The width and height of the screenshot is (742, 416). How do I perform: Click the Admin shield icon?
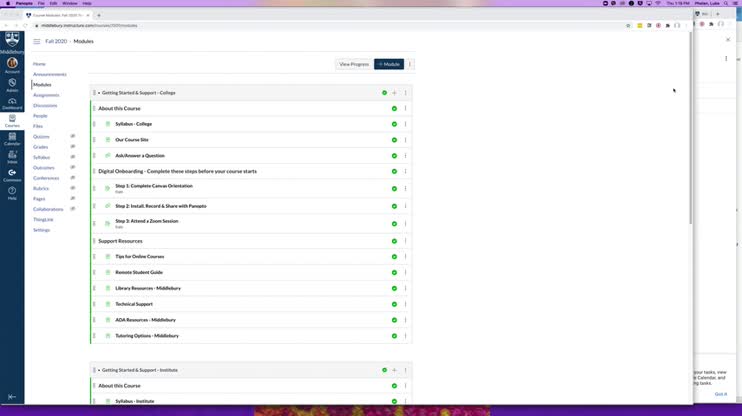click(12, 85)
